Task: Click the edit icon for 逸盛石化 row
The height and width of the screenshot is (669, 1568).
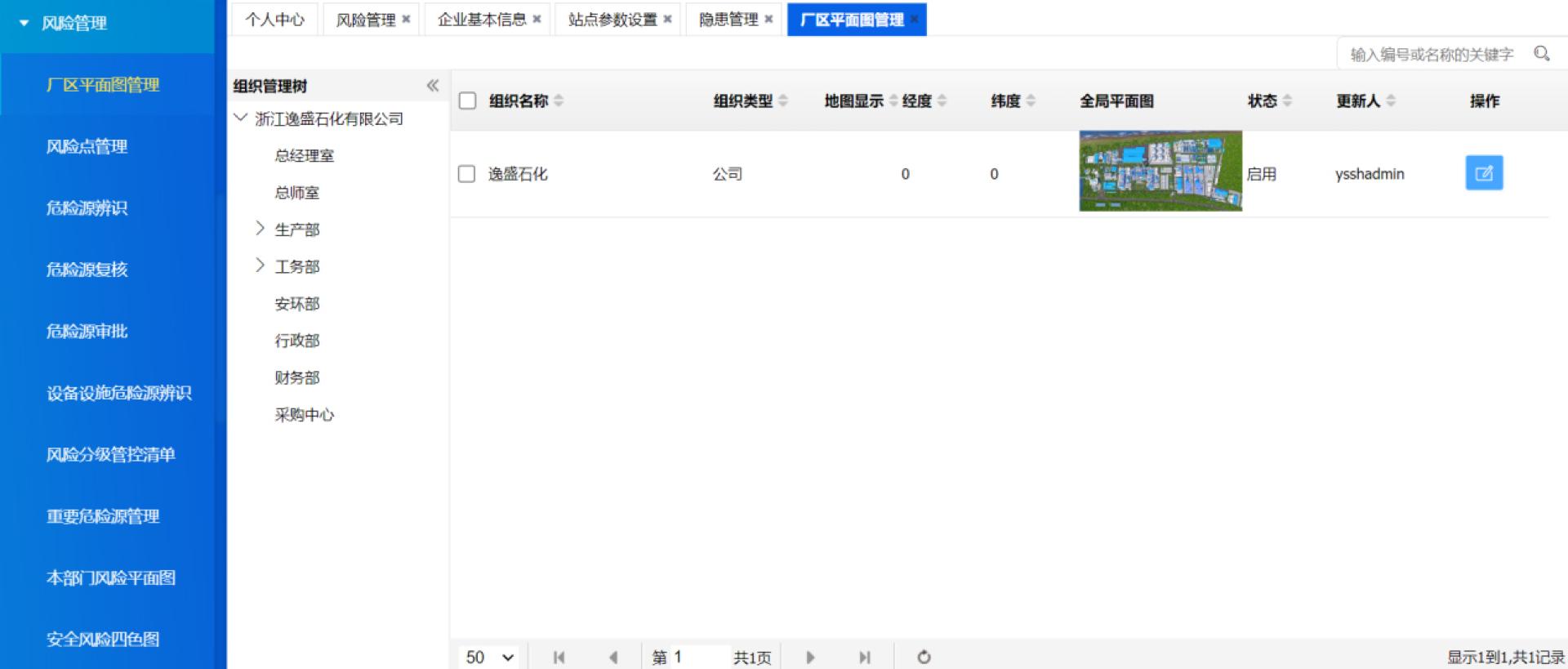Action: (x=1483, y=173)
